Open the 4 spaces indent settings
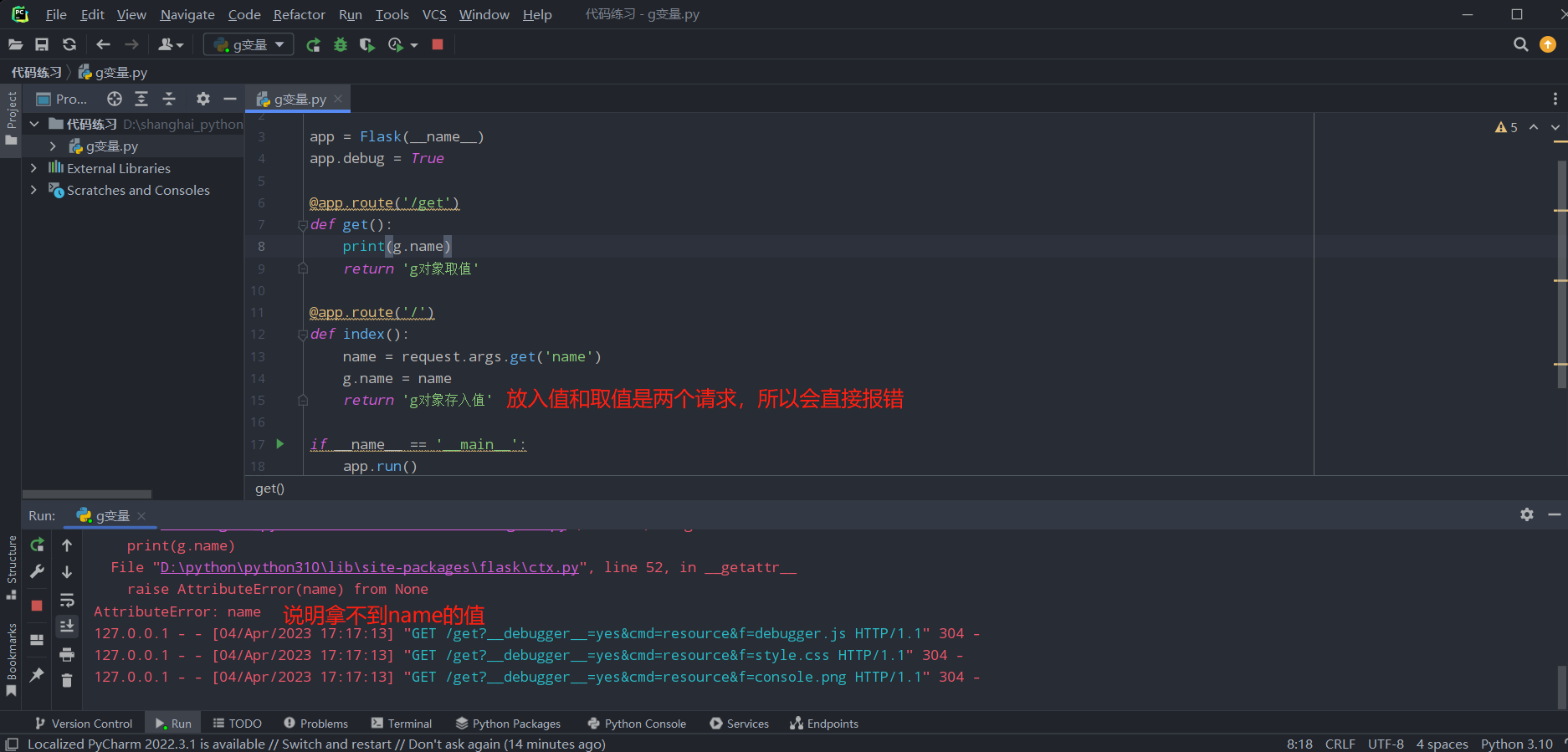The width and height of the screenshot is (1568, 752). pyautogui.click(x=1442, y=744)
